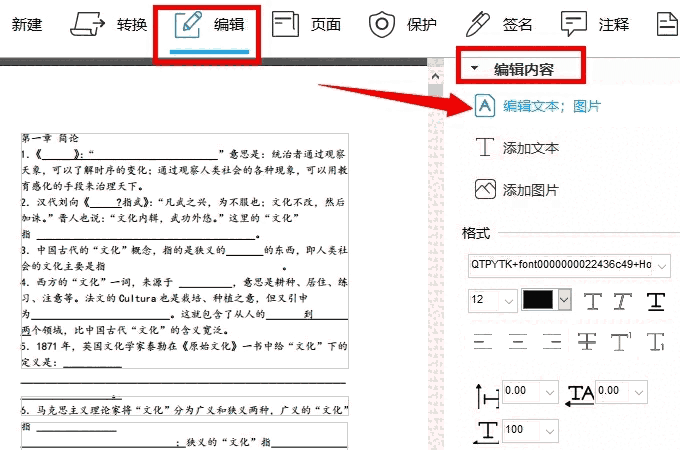The image size is (680, 450).
Task: Click the line starting 3. 中国古代的
Action: 184,250
